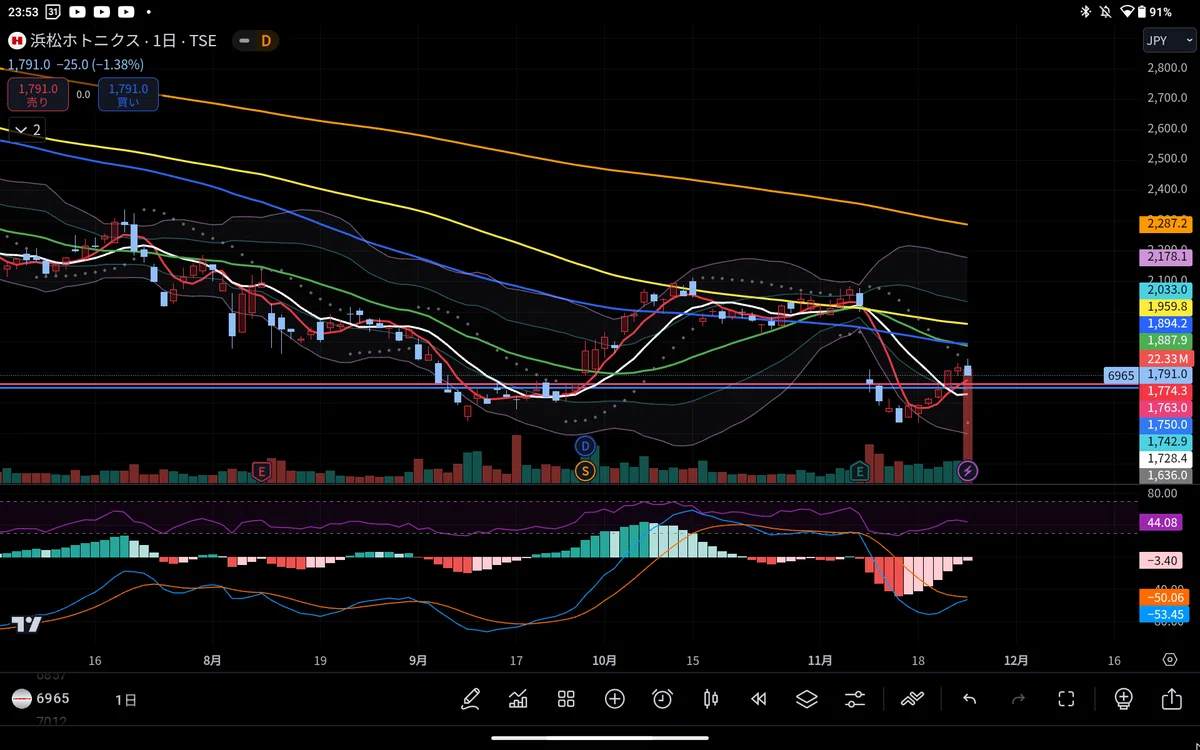Open the indicators chart icon
The image size is (1200, 750).
(x=518, y=699)
